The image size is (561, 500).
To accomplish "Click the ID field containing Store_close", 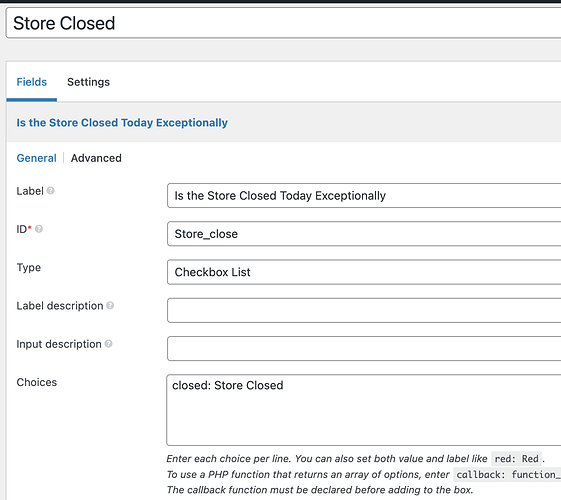I will [x=364, y=234].
